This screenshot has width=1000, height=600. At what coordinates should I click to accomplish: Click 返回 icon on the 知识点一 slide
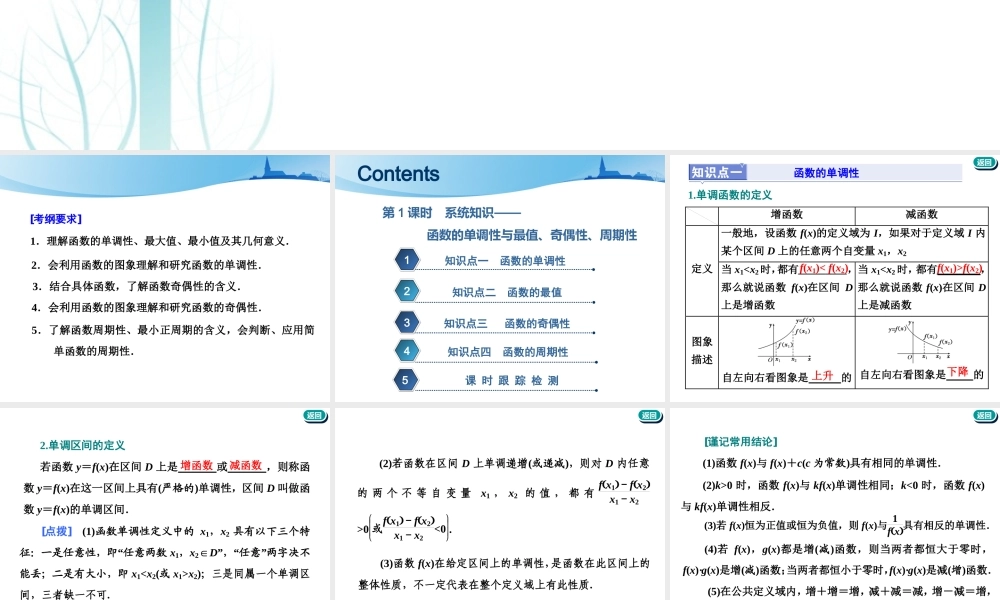tap(984, 162)
